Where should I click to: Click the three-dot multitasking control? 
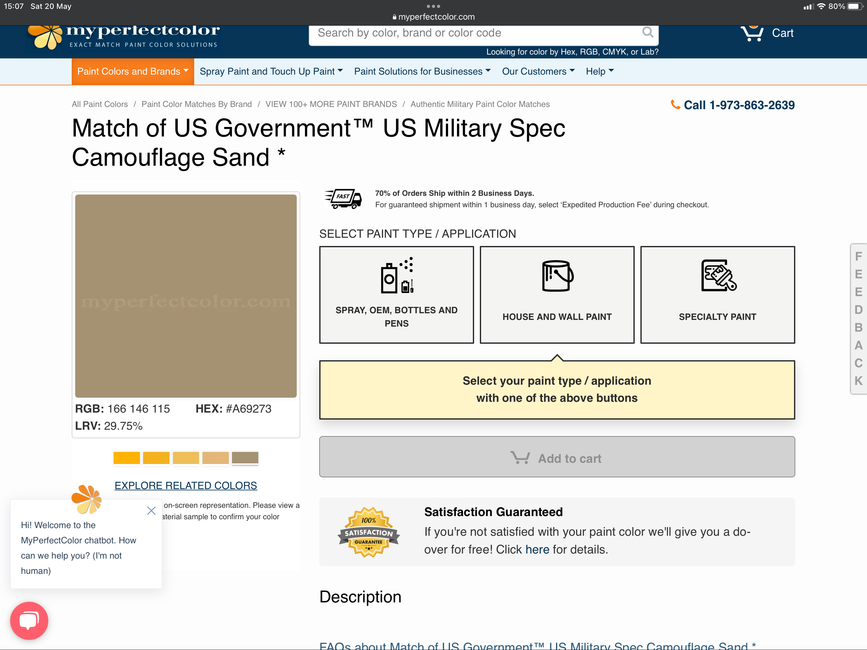[434, 6]
